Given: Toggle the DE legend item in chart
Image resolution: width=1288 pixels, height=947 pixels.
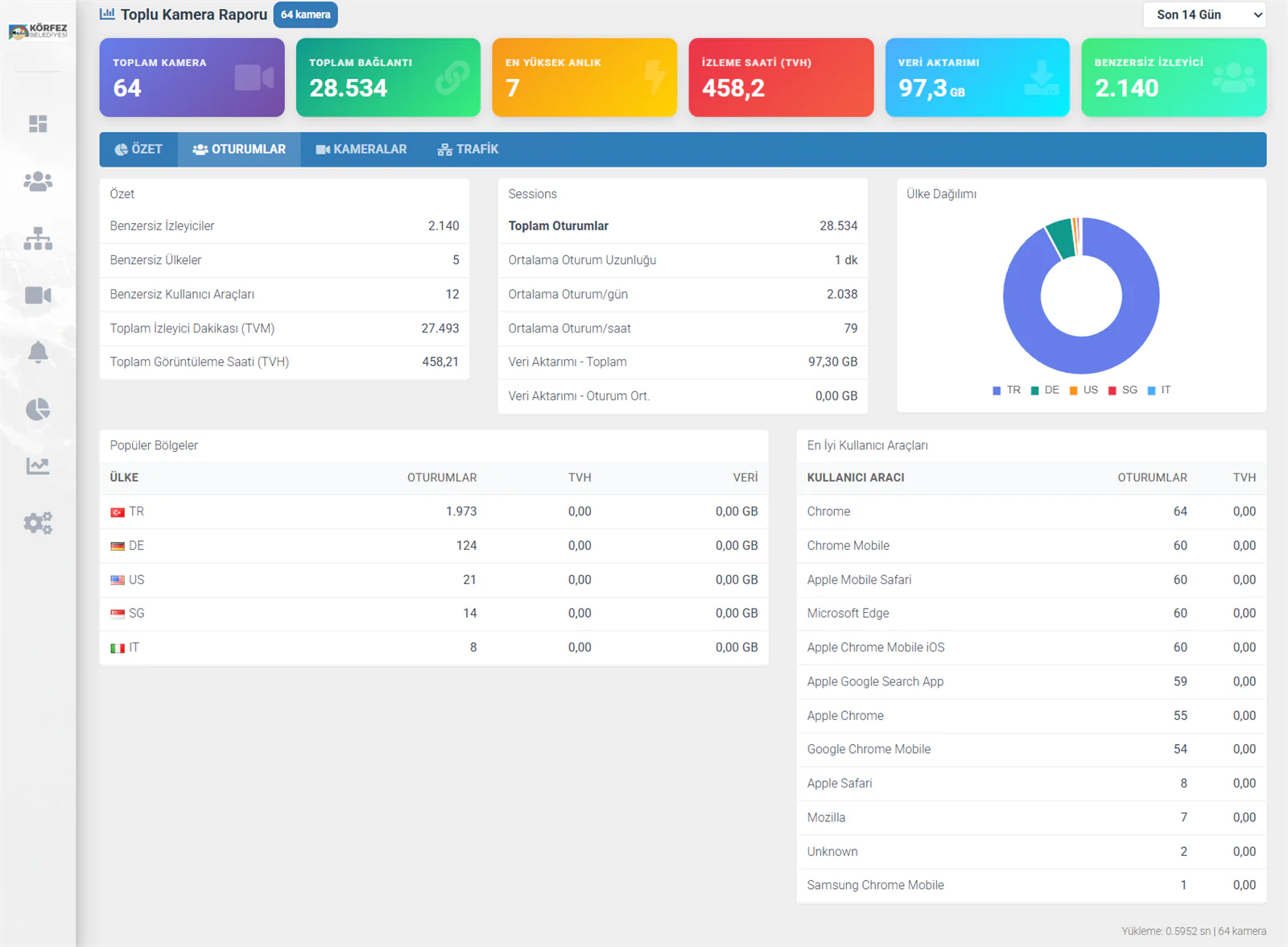Looking at the screenshot, I should coord(1045,390).
